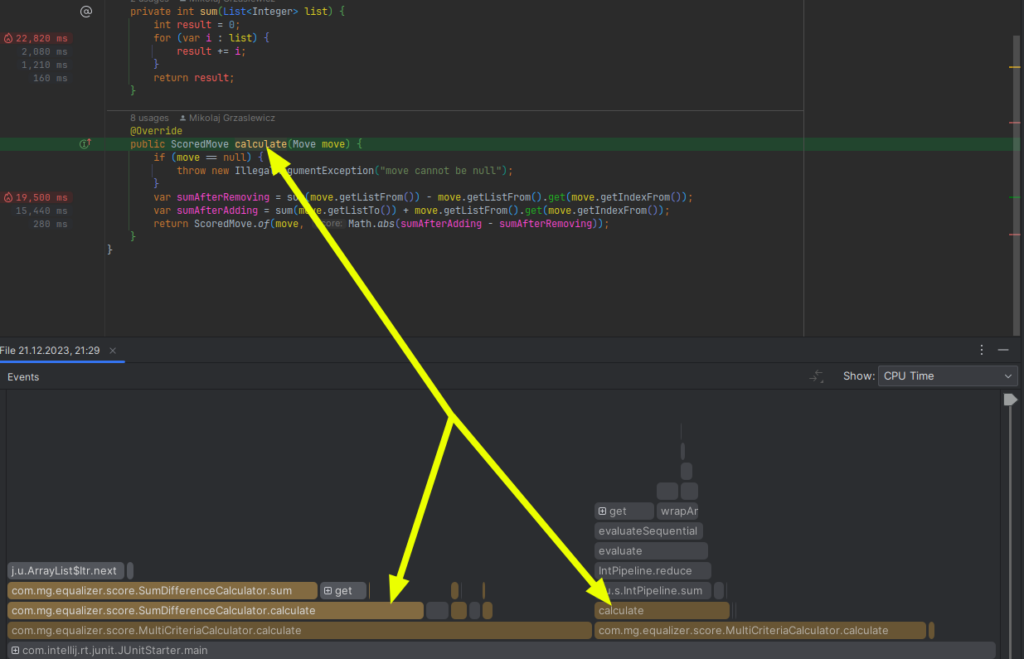This screenshot has width=1024, height=659.
Task: Click the @Override annotation
Action: click(x=156, y=131)
